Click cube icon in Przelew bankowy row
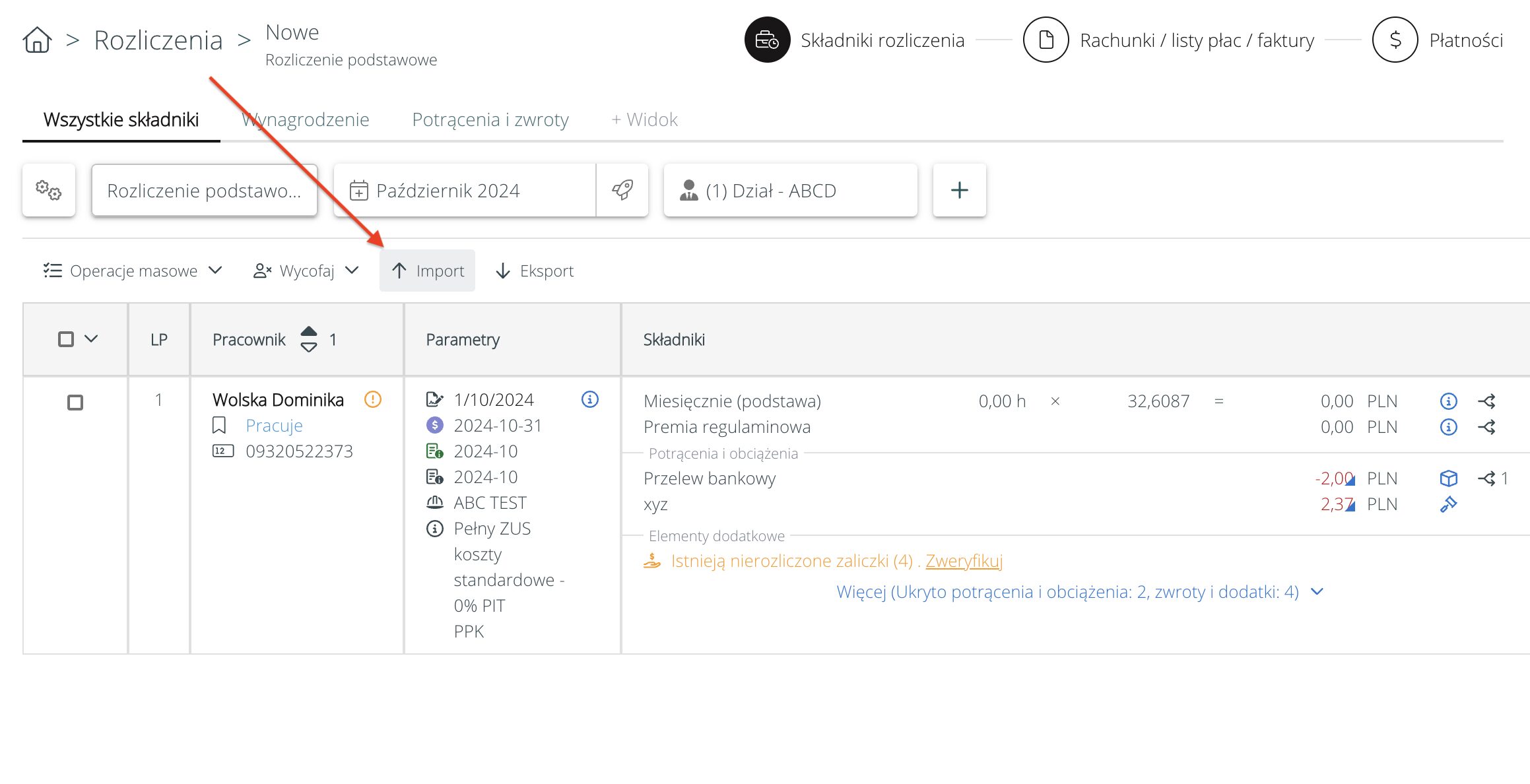This screenshot has width=1530, height=784. (x=1448, y=478)
